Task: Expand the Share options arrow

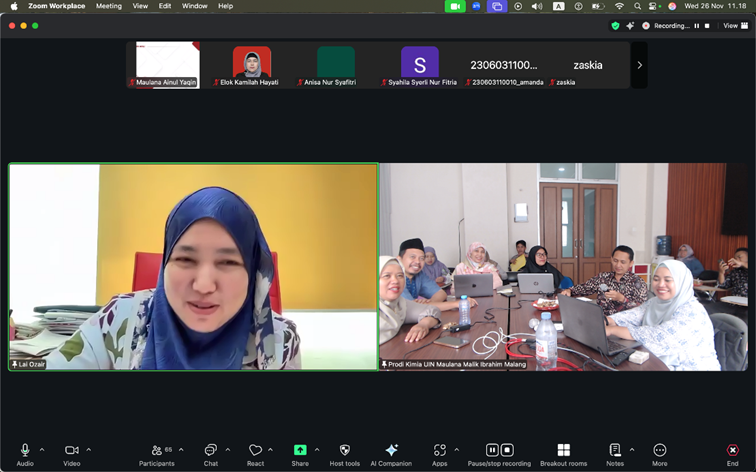Action: point(317,450)
